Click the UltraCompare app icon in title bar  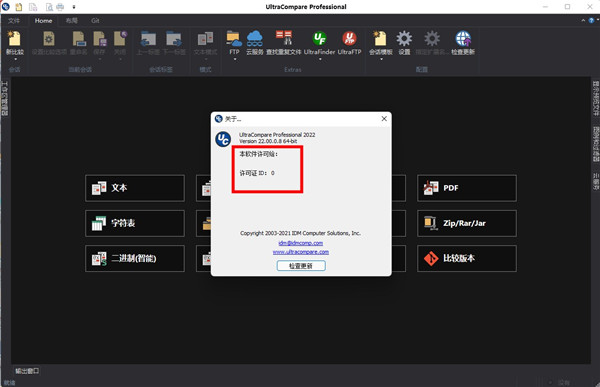pyautogui.click(x=6, y=7)
